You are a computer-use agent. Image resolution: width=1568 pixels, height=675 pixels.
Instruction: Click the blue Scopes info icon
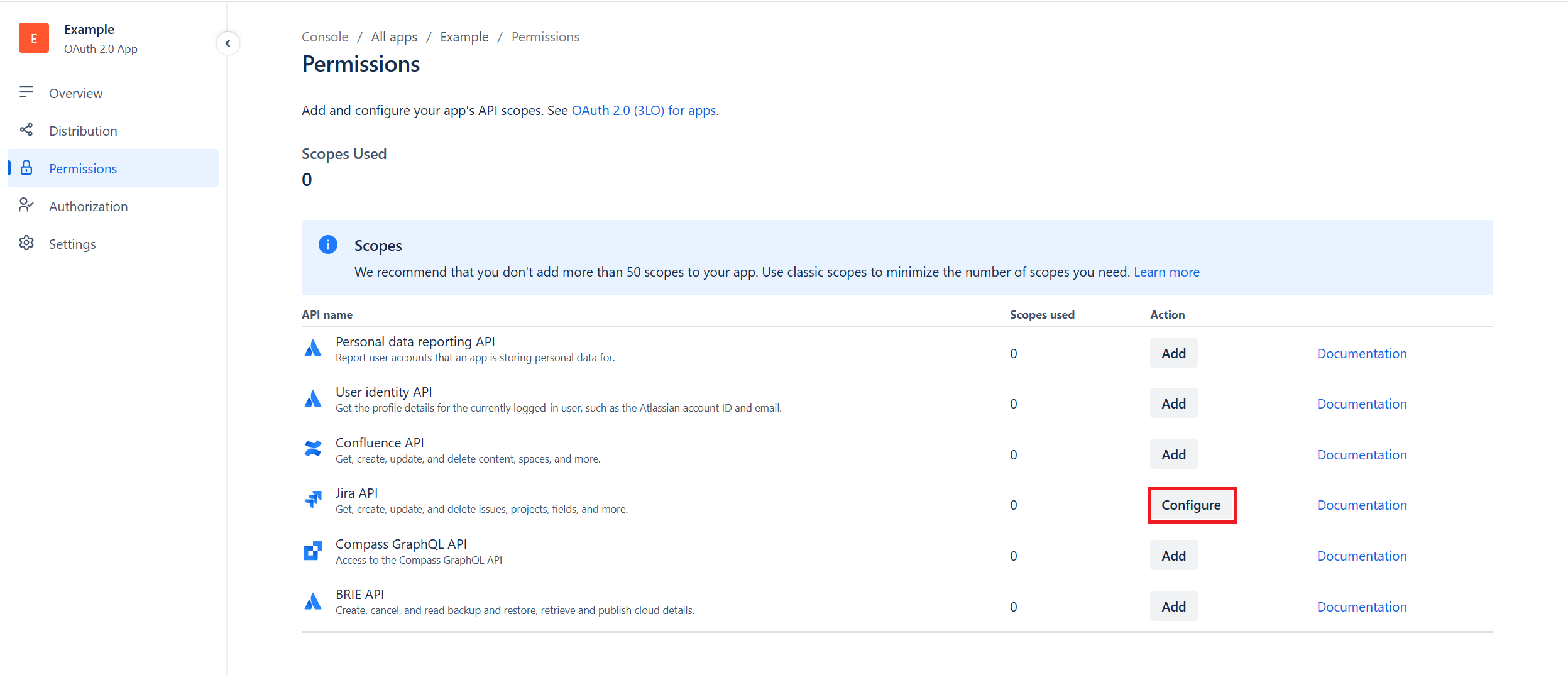(328, 244)
